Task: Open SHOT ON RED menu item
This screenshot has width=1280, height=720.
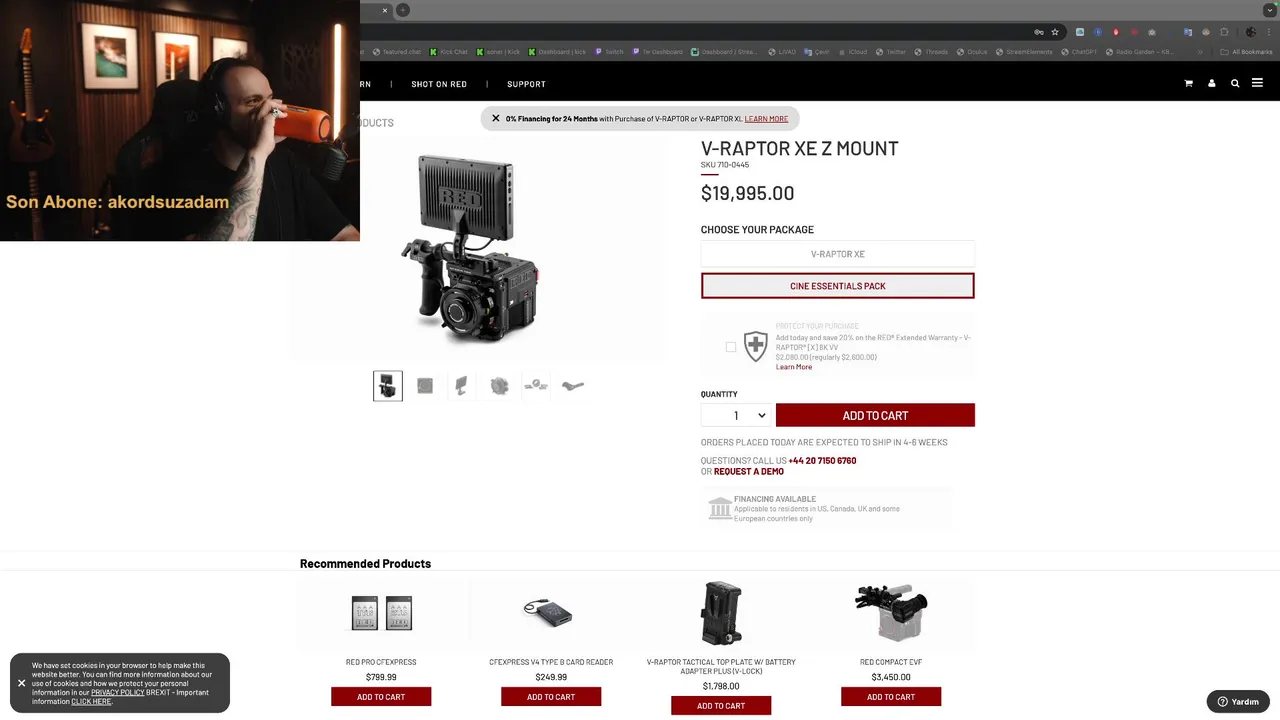Action: click(439, 84)
